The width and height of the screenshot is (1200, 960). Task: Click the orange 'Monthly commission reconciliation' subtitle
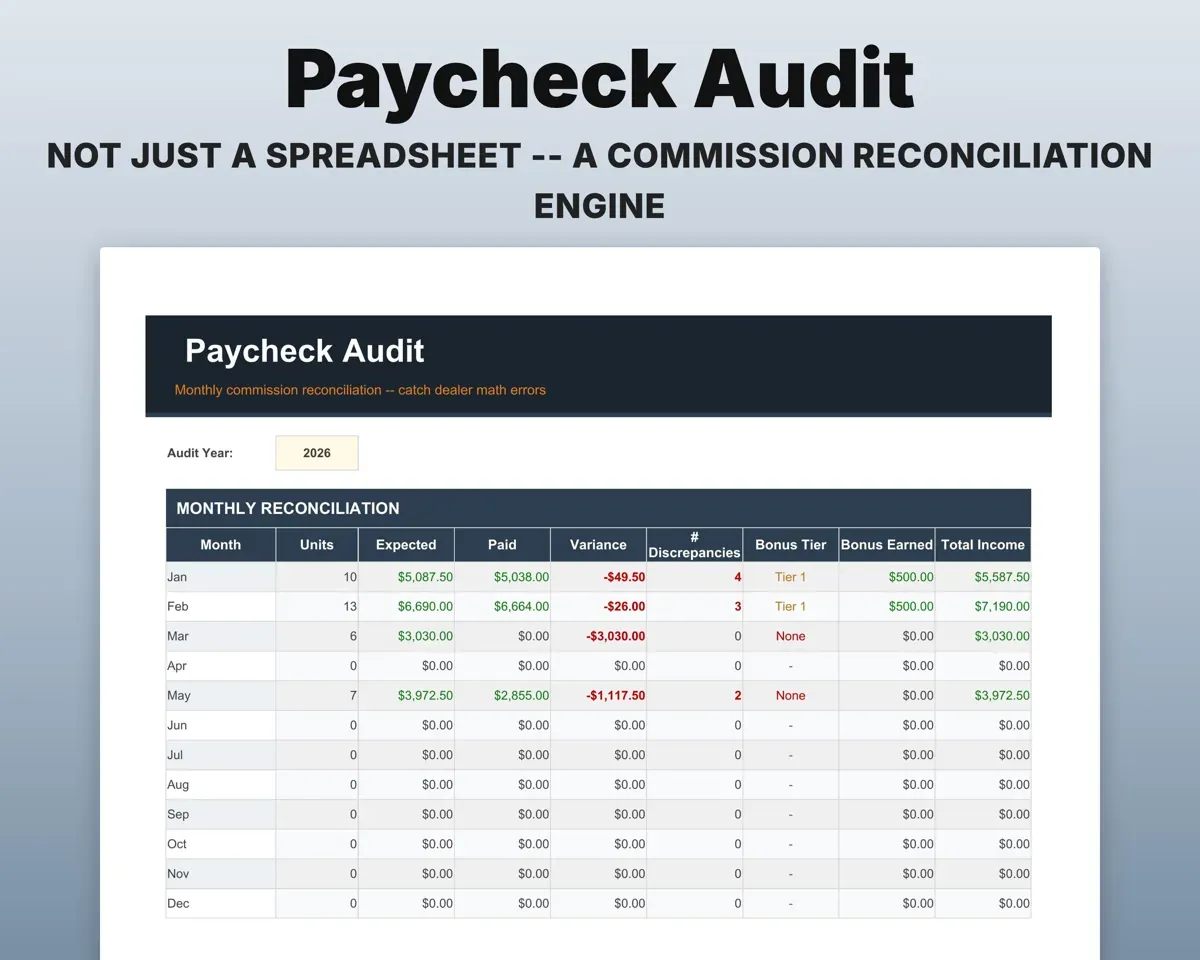[x=360, y=390]
